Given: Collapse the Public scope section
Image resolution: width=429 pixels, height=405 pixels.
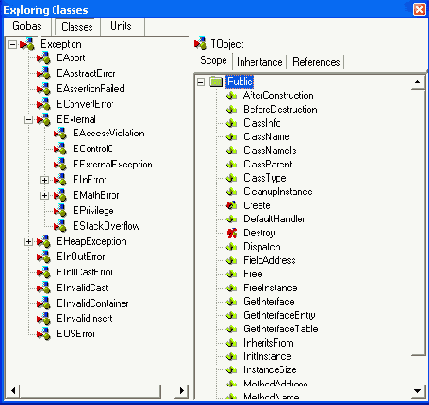Looking at the screenshot, I should tap(201, 82).
